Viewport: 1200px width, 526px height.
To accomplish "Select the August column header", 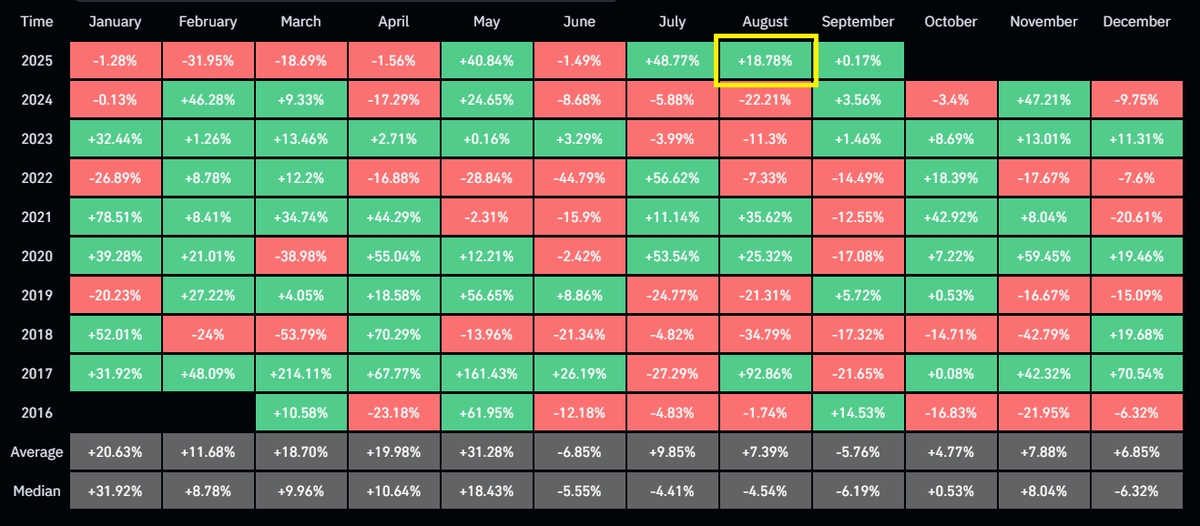I will pos(766,21).
